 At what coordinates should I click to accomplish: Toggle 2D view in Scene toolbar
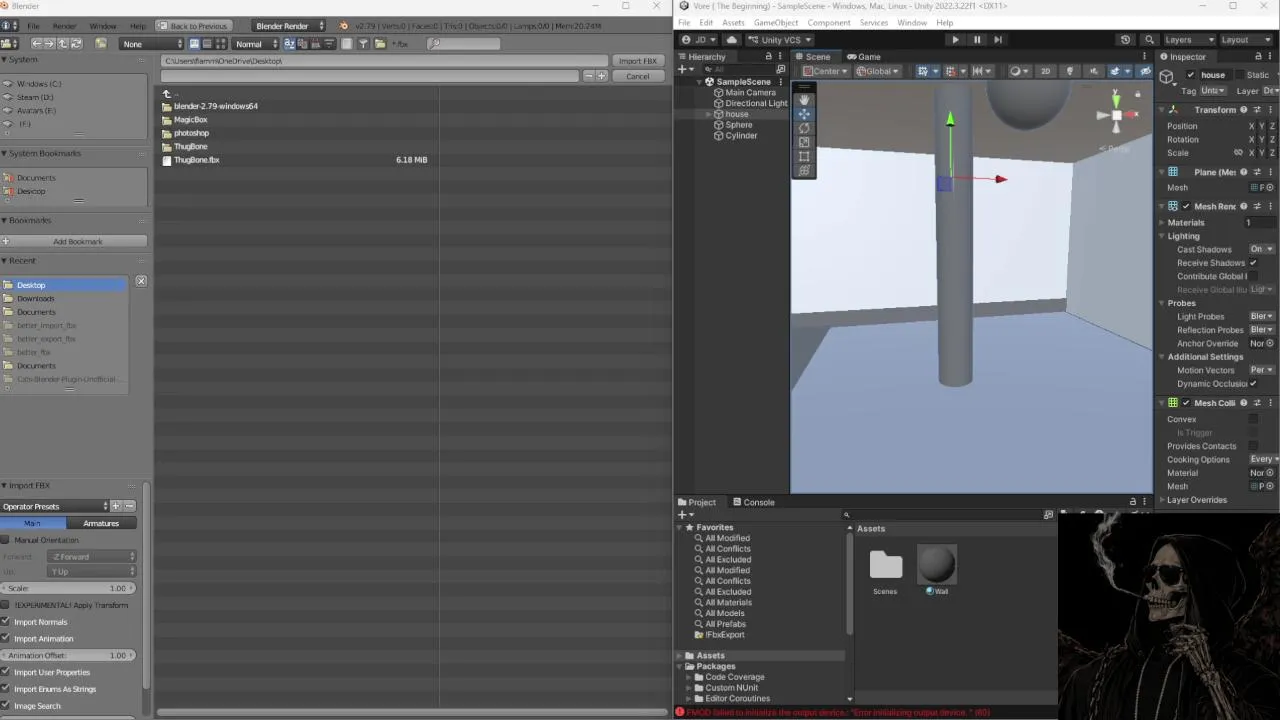(1046, 71)
